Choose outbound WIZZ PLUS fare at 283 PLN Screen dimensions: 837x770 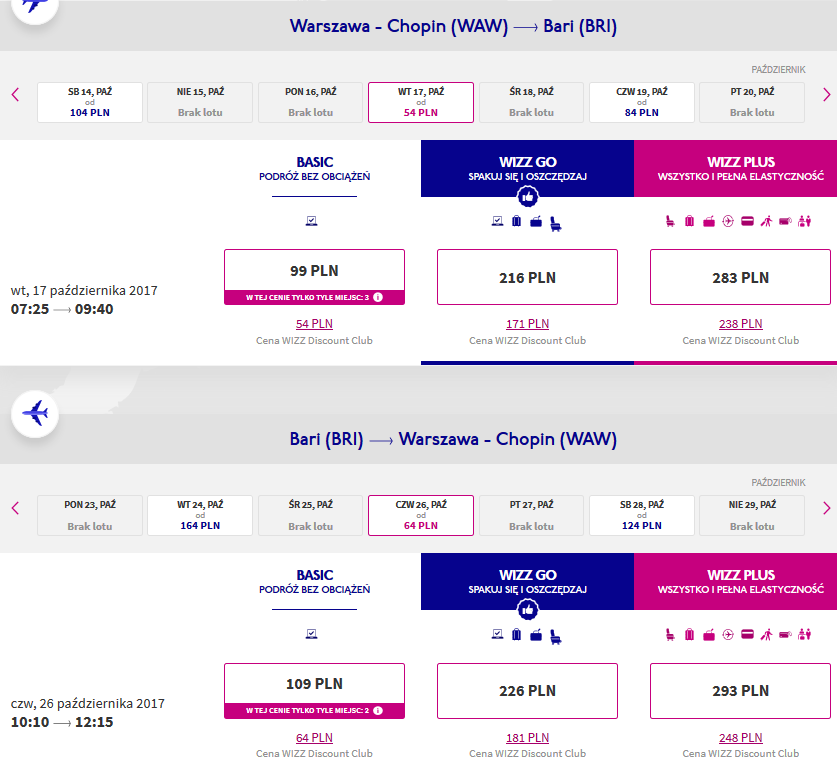[740, 277]
